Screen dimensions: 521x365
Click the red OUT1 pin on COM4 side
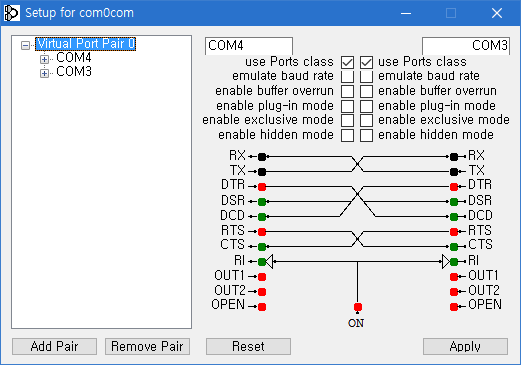point(262,277)
